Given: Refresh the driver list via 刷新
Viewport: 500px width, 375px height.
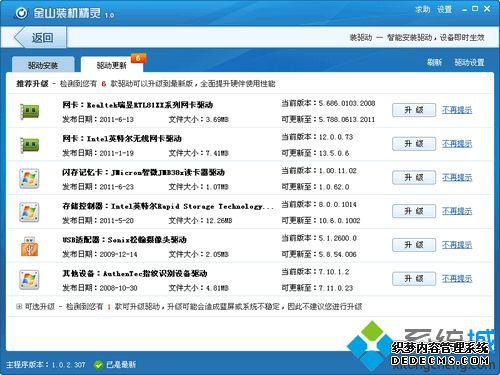Looking at the screenshot, I should click(434, 62).
